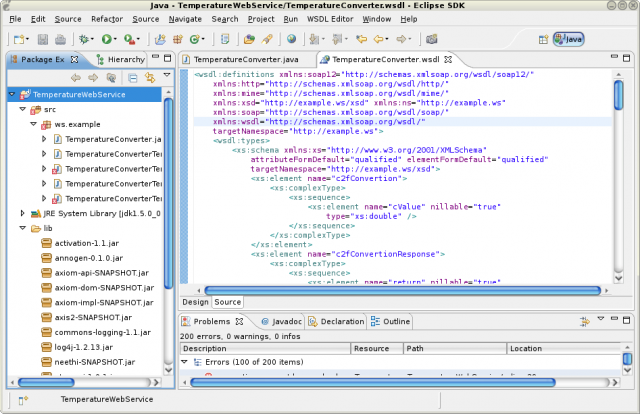Viewport: 640px width, 414px height.
Task: Open the Javadoc view tab
Action: coord(282,322)
